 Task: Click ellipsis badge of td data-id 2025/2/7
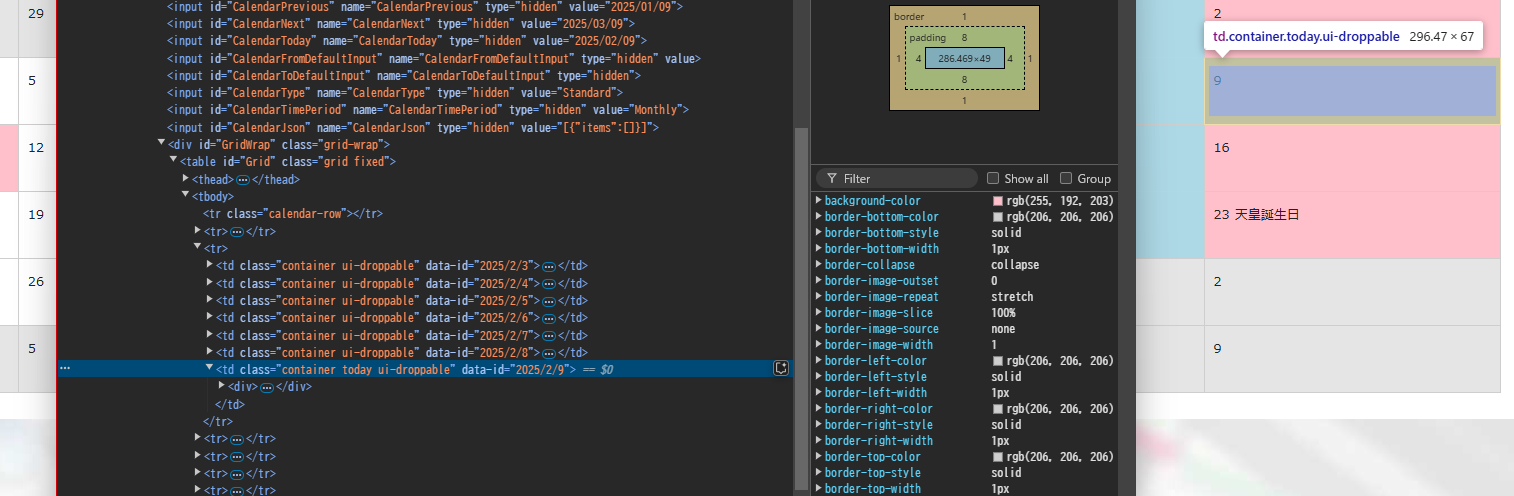pos(548,335)
